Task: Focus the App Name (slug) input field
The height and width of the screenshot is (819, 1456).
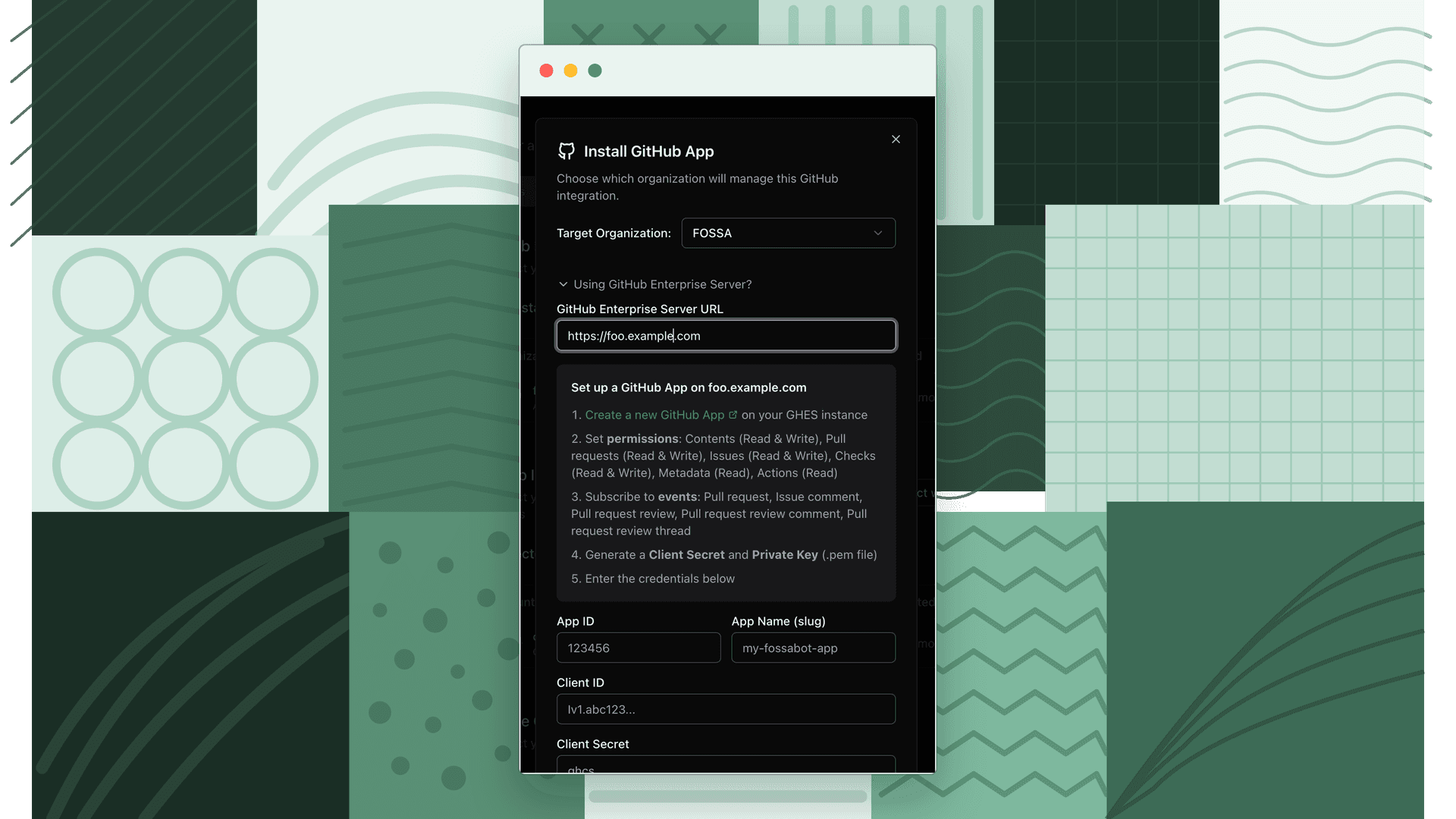Action: point(813,648)
